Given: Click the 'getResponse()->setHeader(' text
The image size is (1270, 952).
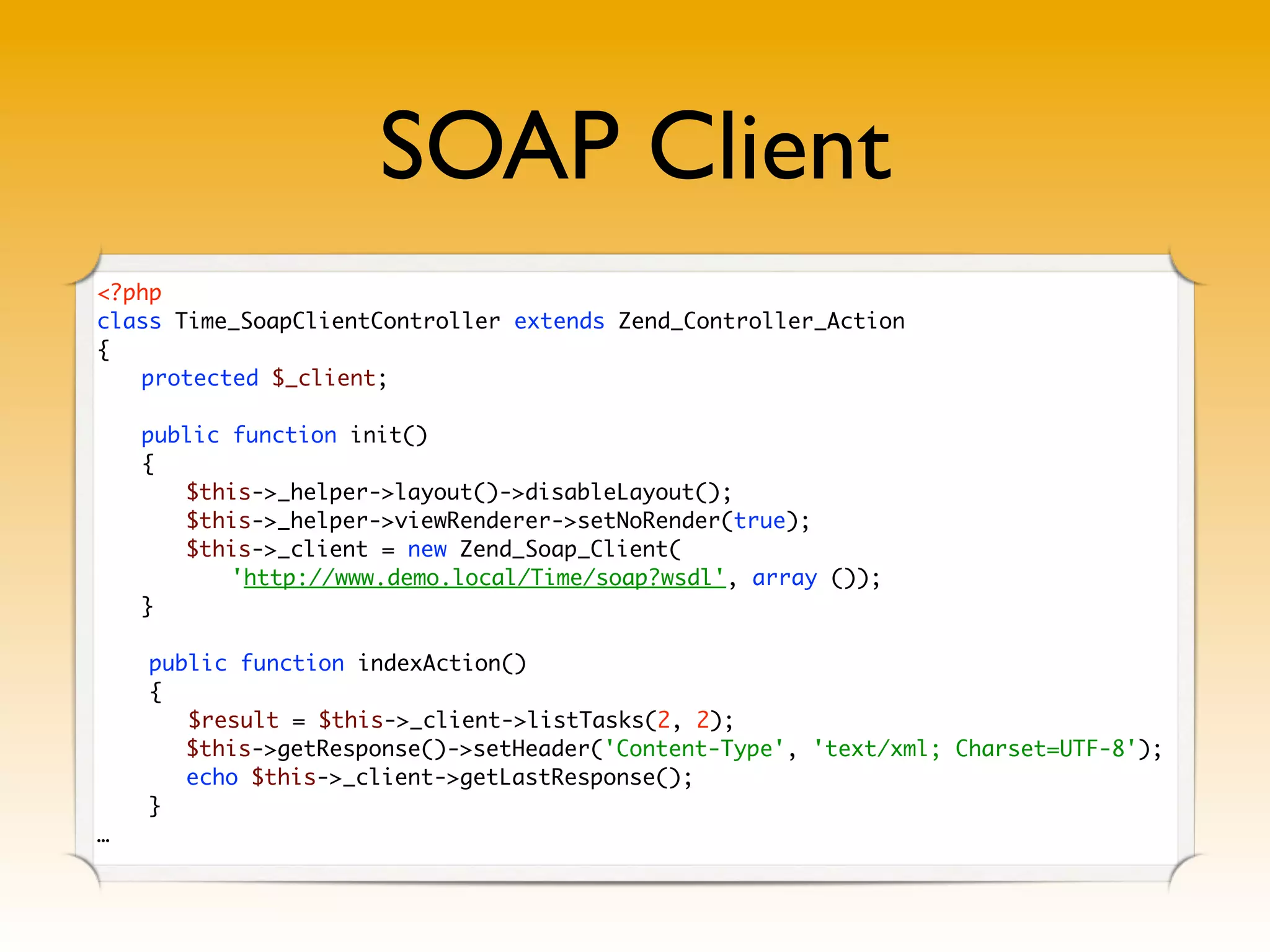Looking at the screenshot, I should click(x=440, y=749).
